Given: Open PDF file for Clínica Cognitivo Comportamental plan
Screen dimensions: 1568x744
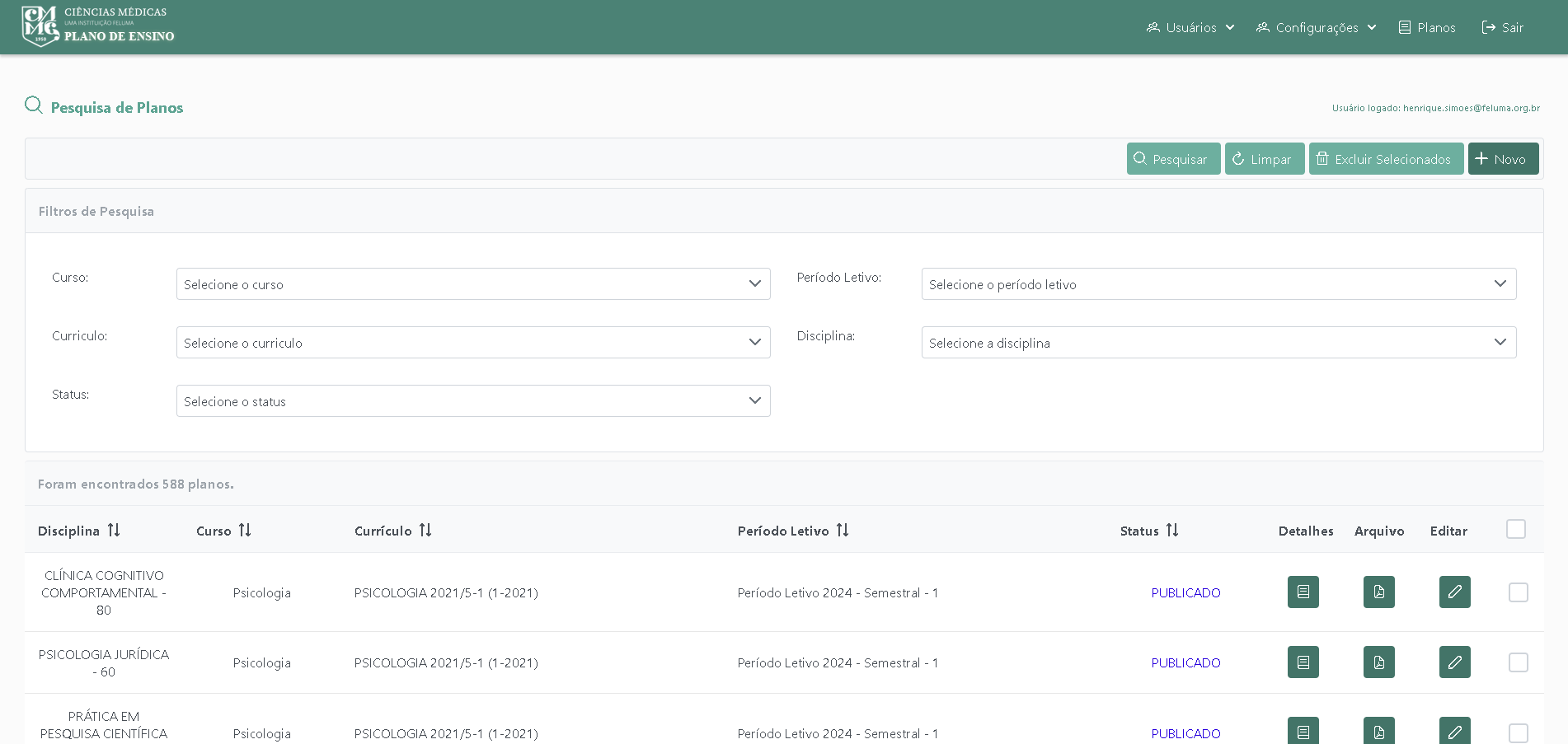Looking at the screenshot, I should pyautogui.click(x=1378, y=592).
